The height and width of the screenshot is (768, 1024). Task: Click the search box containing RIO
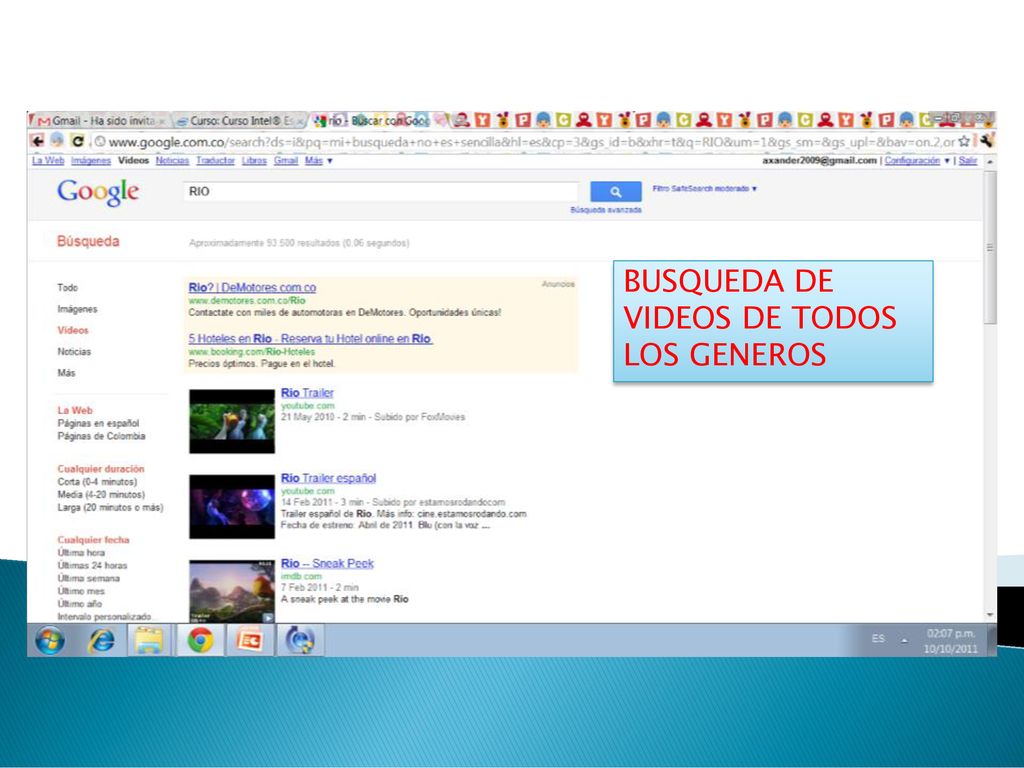click(381, 191)
